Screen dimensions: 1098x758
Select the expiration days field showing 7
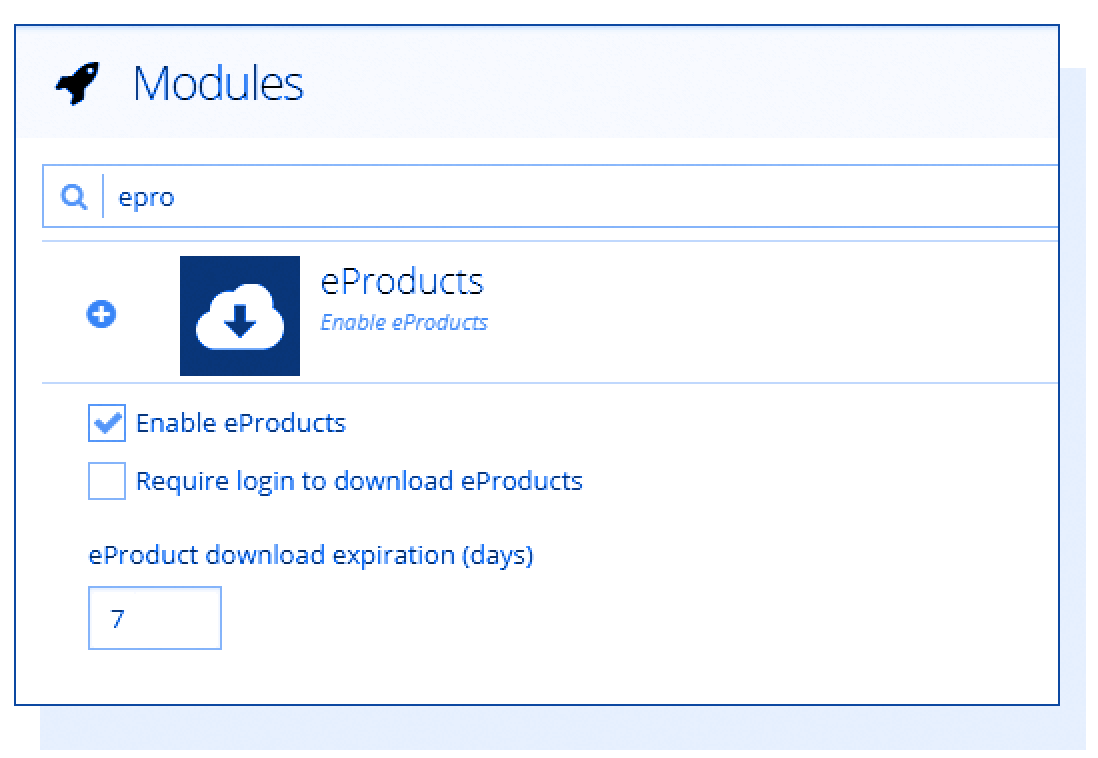pos(154,618)
